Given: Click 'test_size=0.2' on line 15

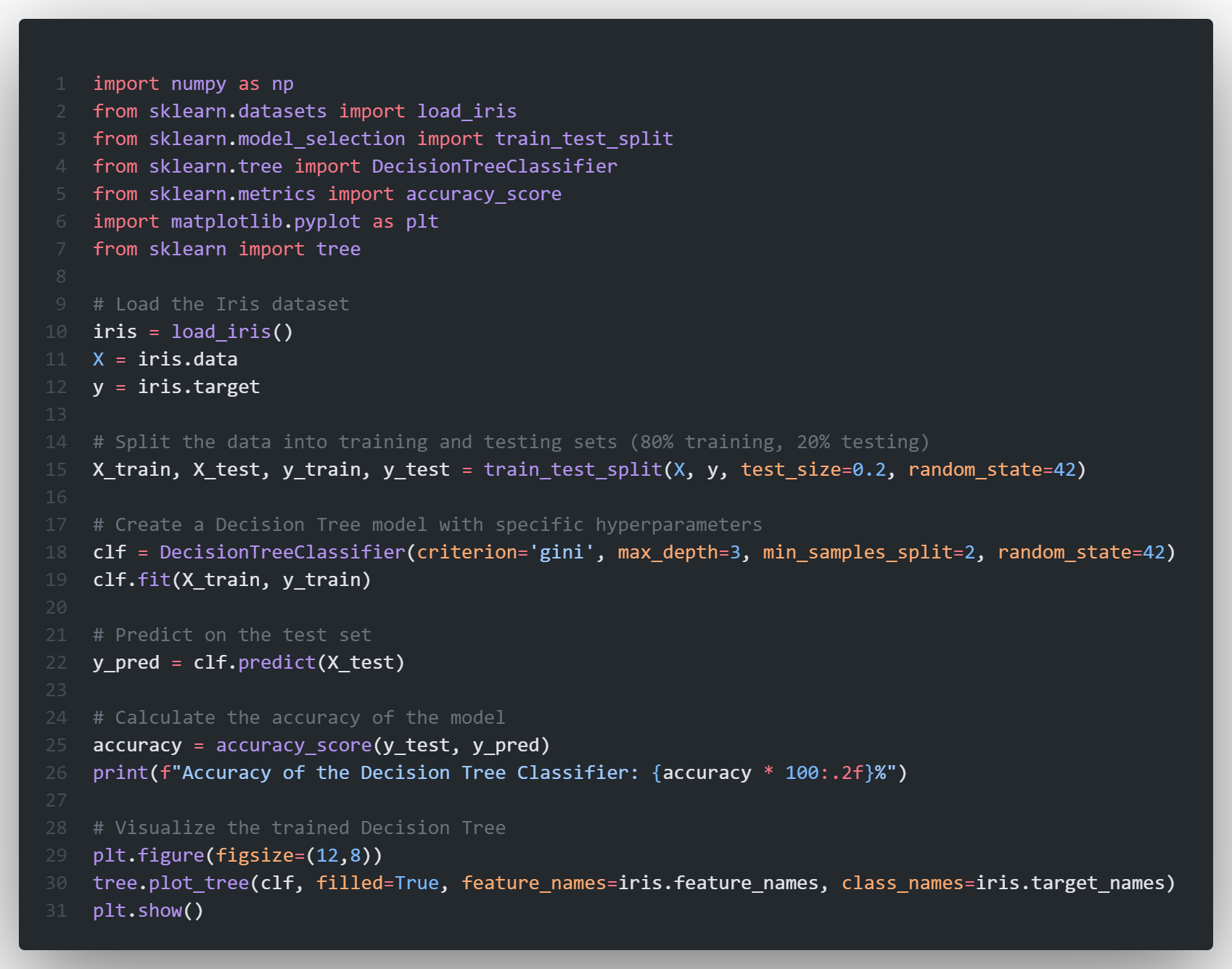Looking at the screenshot, I should [813, 470].
